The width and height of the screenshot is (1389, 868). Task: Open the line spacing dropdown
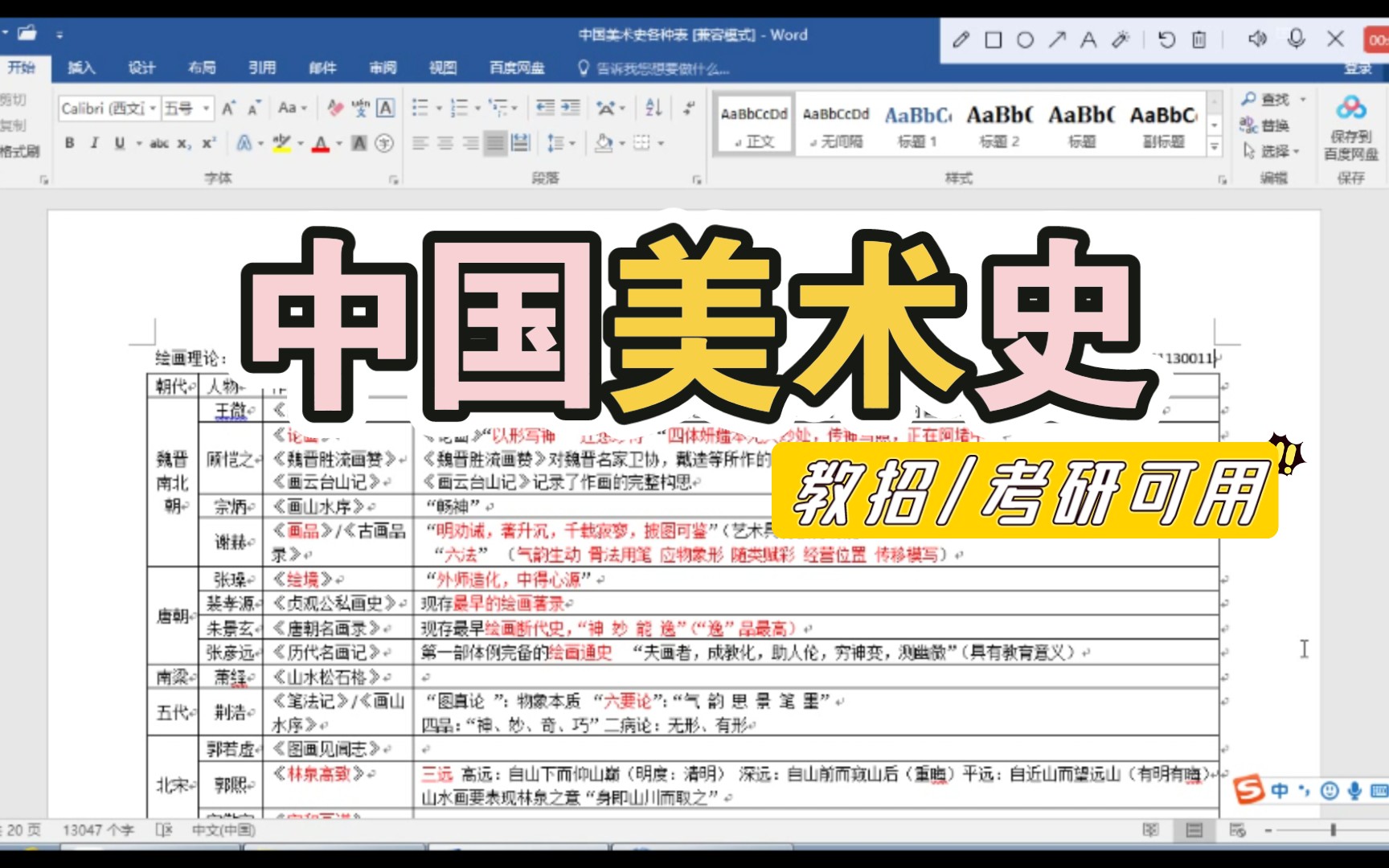point(562,143)
